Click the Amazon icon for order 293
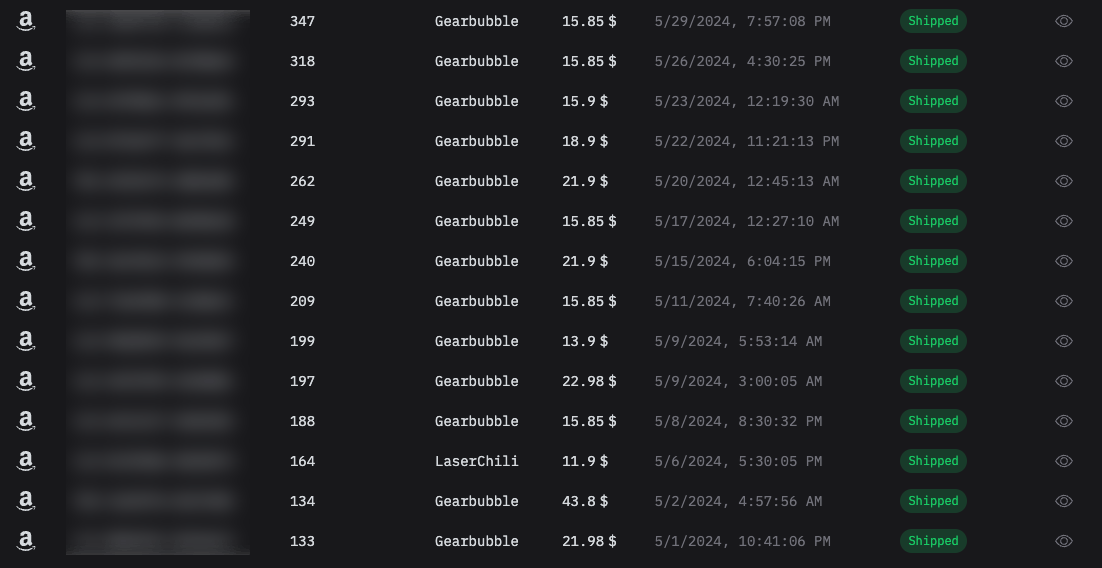1102x568 pixels. coord(26,101)
